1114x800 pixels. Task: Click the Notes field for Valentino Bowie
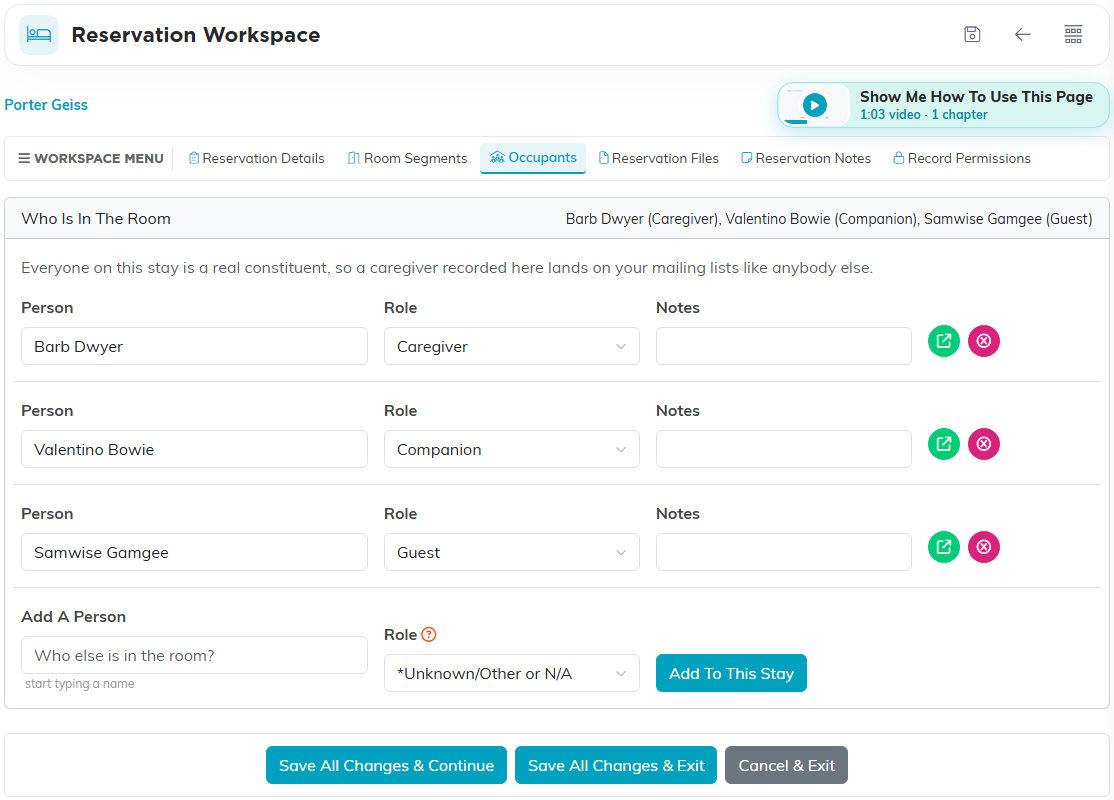pos(784,450)
